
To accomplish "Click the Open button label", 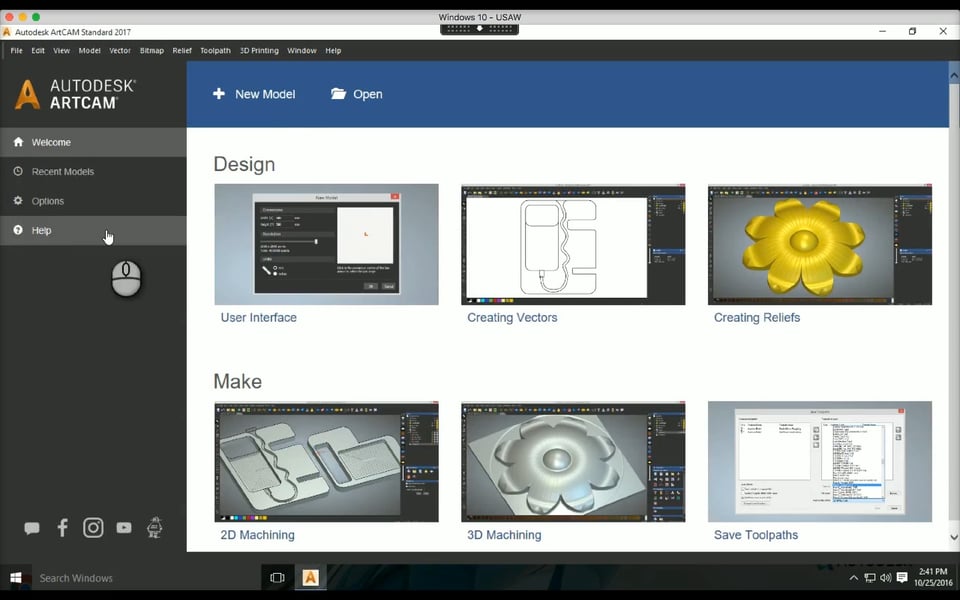I will pos(367,94).
